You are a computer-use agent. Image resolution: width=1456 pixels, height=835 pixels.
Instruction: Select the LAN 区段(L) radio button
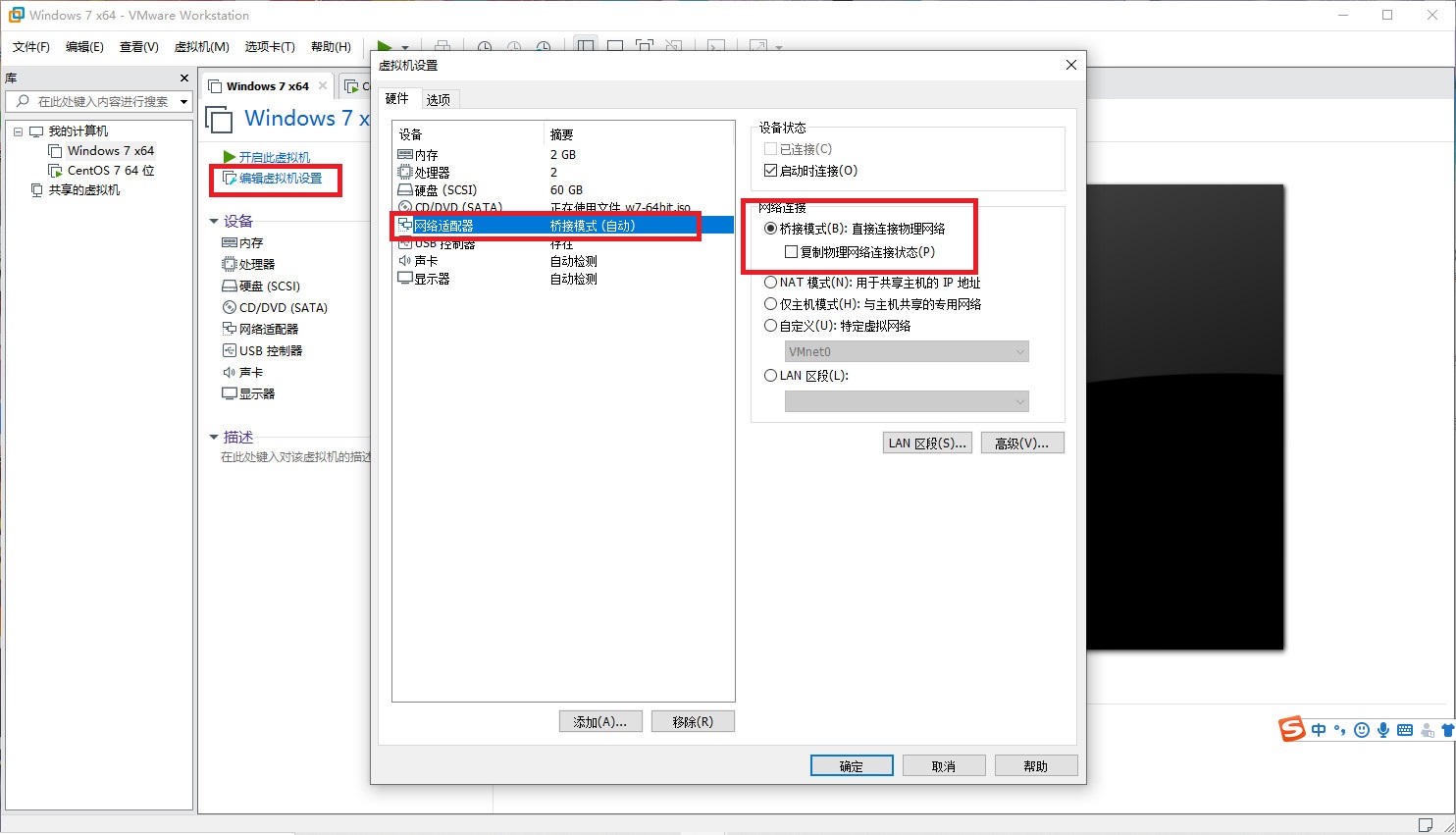(770, 376)
